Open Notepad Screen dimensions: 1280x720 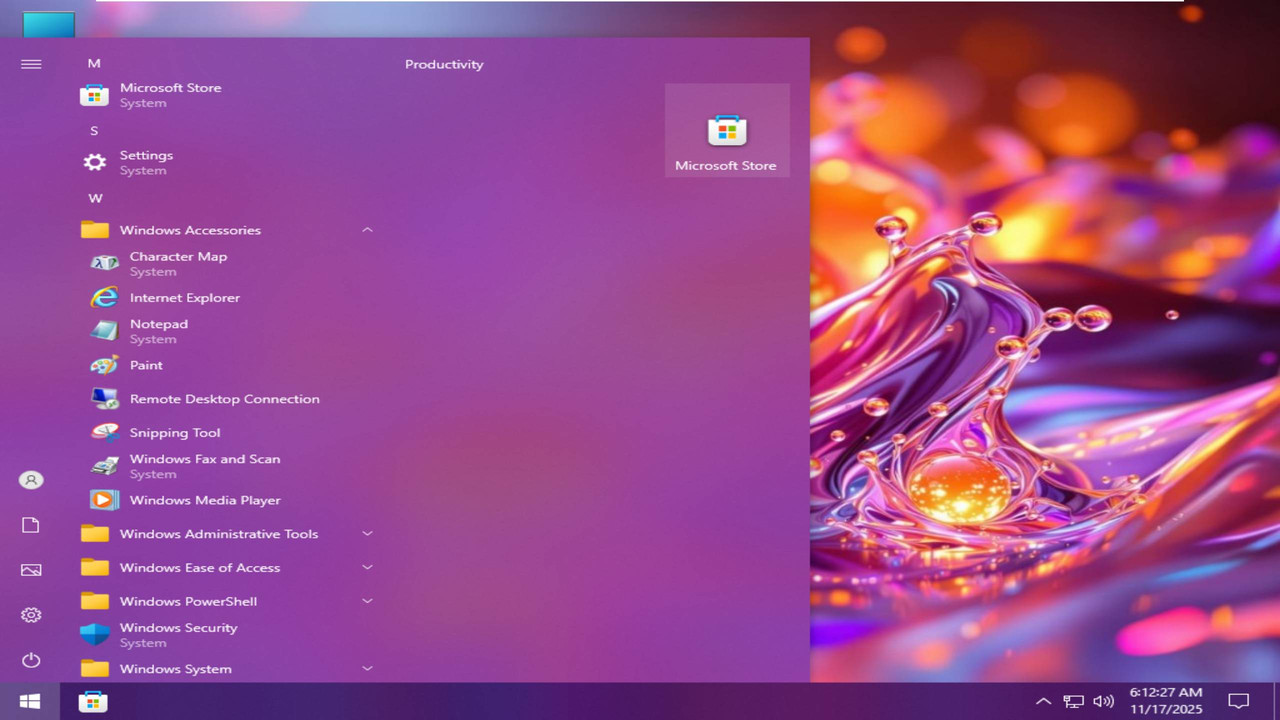[228, 331]
